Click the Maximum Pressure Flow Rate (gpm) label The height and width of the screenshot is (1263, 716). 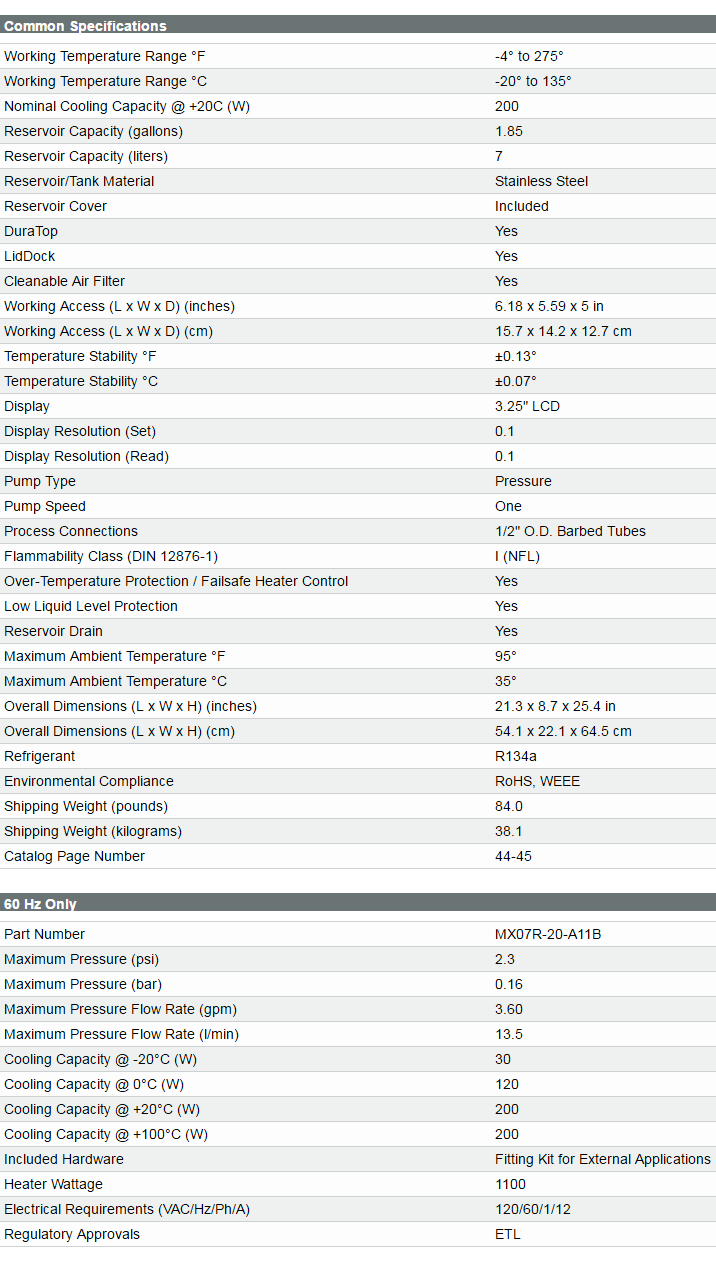[120, 1009]
